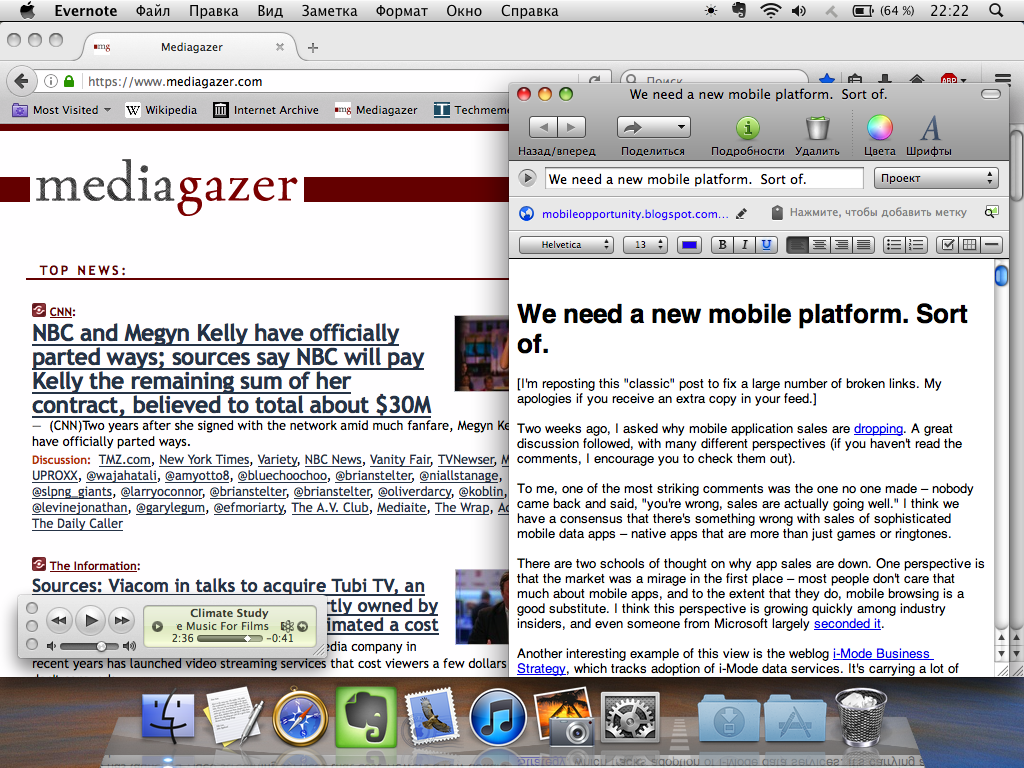Click the iTunes mini player volume slider

(x=89, y=647)
